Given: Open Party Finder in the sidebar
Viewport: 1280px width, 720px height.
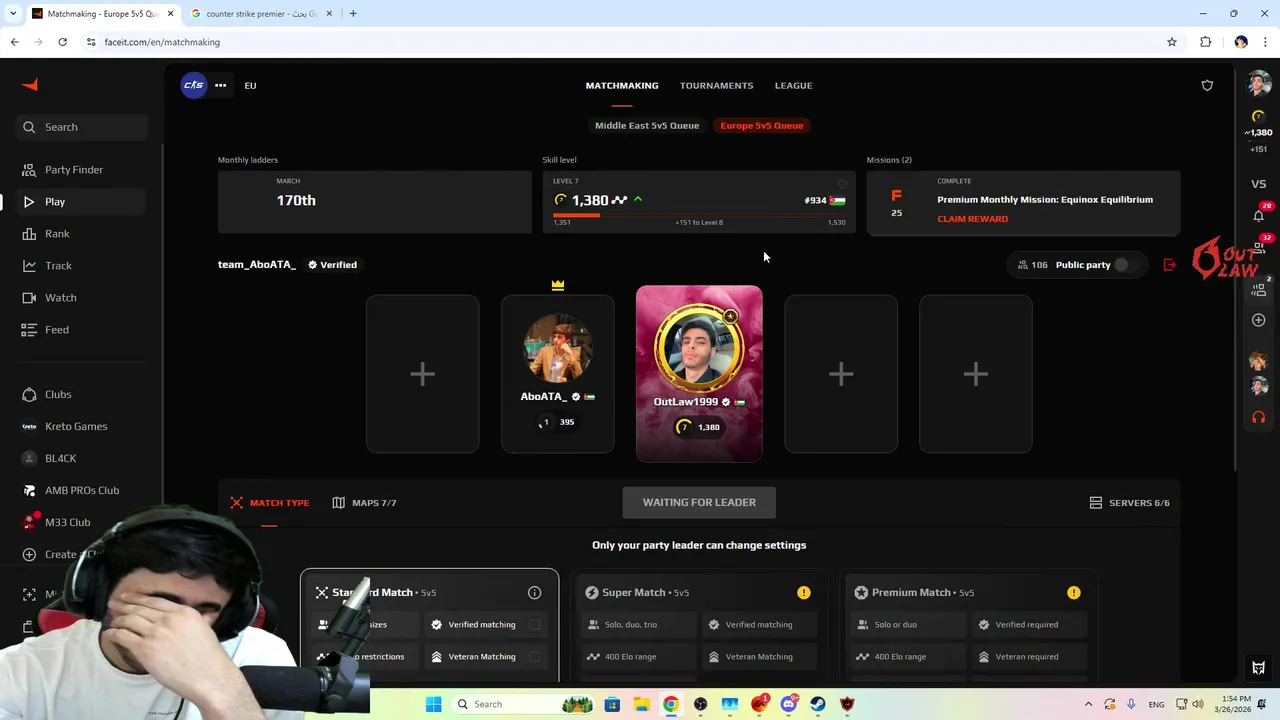Looking at the screenshot, I should [82, 170].
